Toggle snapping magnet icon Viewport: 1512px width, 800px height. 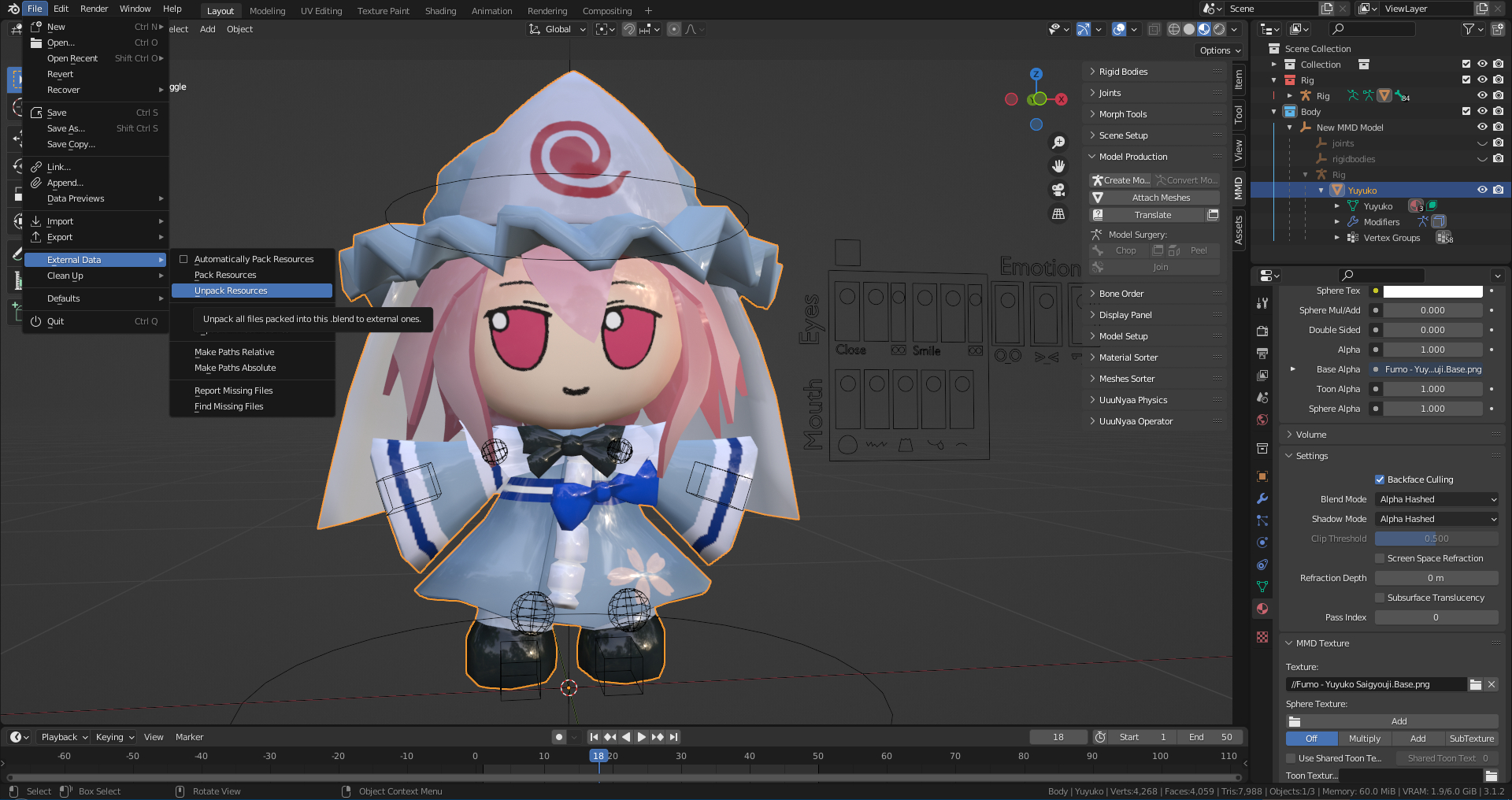[x=628, y=29]
